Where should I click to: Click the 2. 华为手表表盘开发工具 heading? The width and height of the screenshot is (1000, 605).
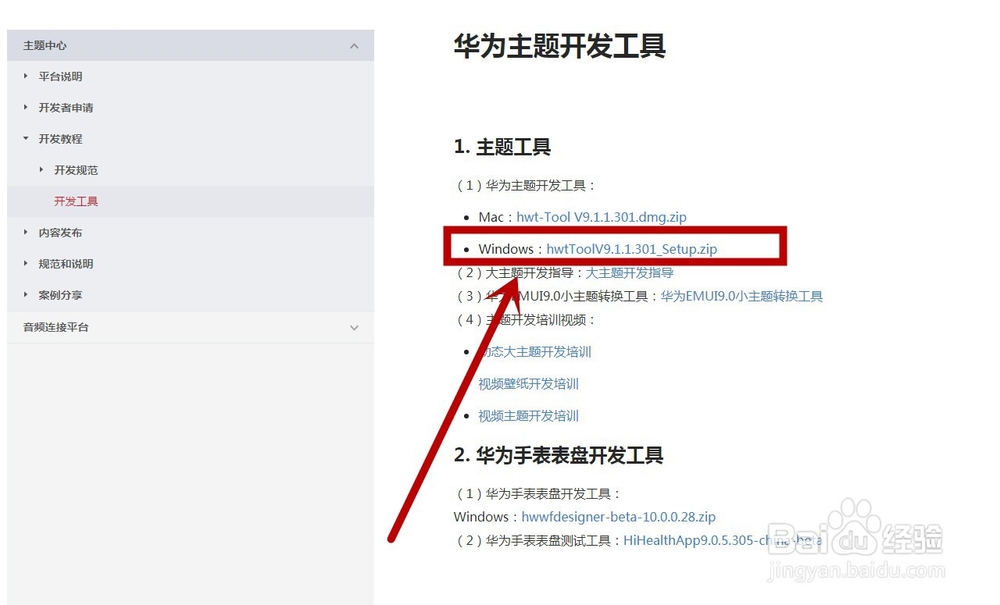(559, 455)
